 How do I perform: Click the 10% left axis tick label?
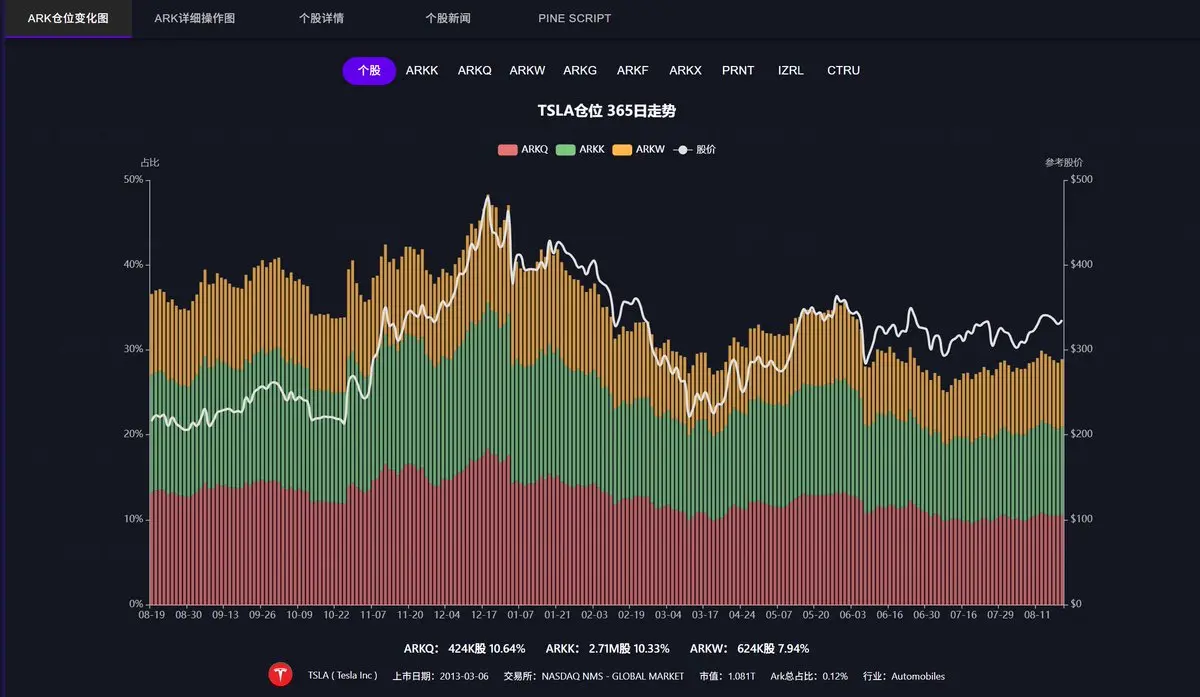(133, 519)
